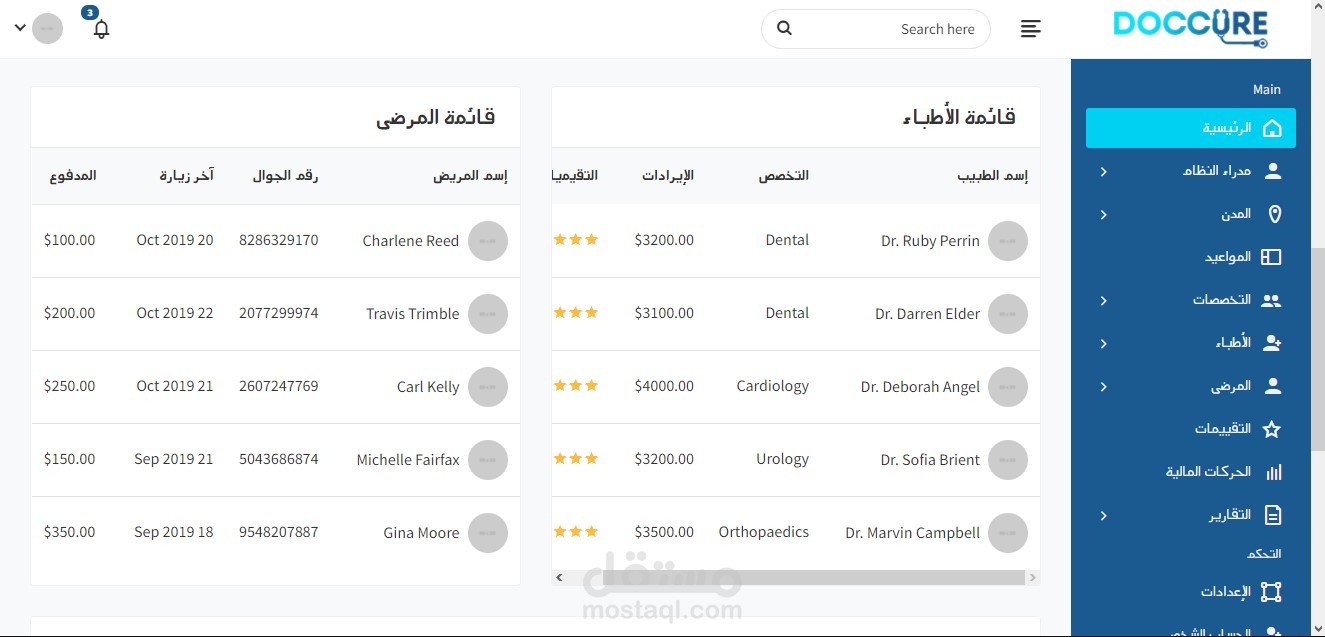This screenshot has height=637, width=1325.
Task: Click the Search here input field
Action: click(x=890, y=29)
